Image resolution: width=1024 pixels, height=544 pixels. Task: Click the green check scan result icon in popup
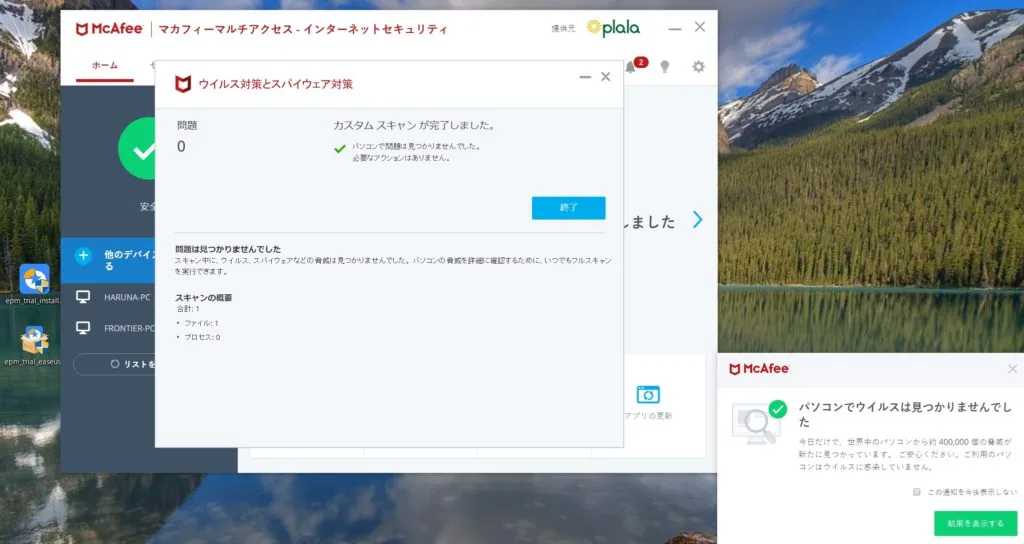778,409
